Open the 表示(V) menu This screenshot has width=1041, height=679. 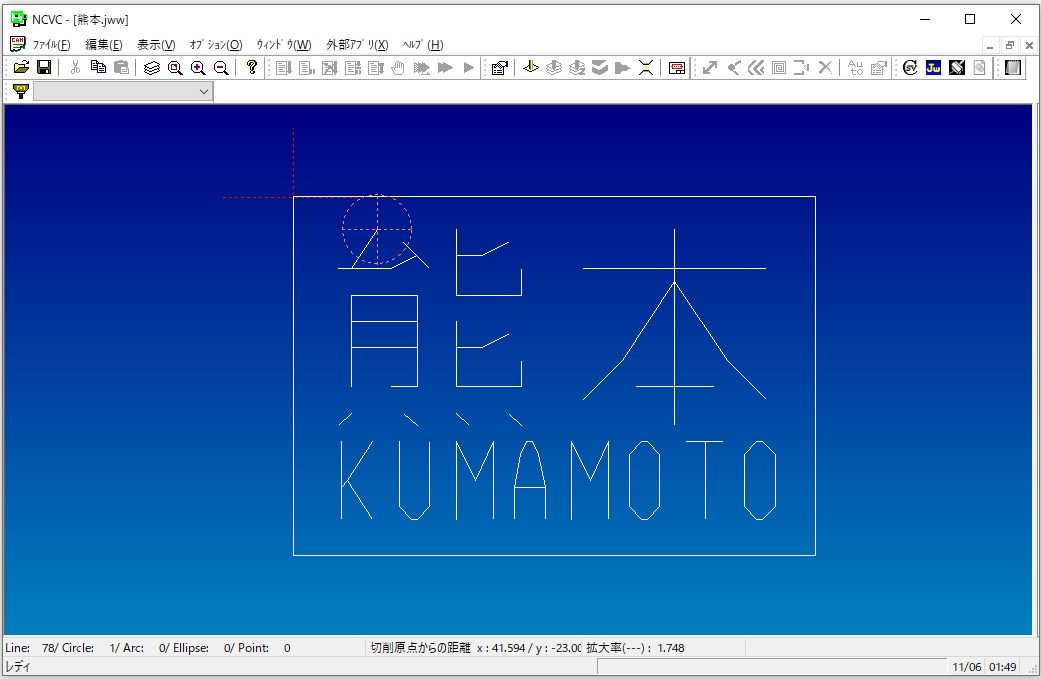point(156,45)
